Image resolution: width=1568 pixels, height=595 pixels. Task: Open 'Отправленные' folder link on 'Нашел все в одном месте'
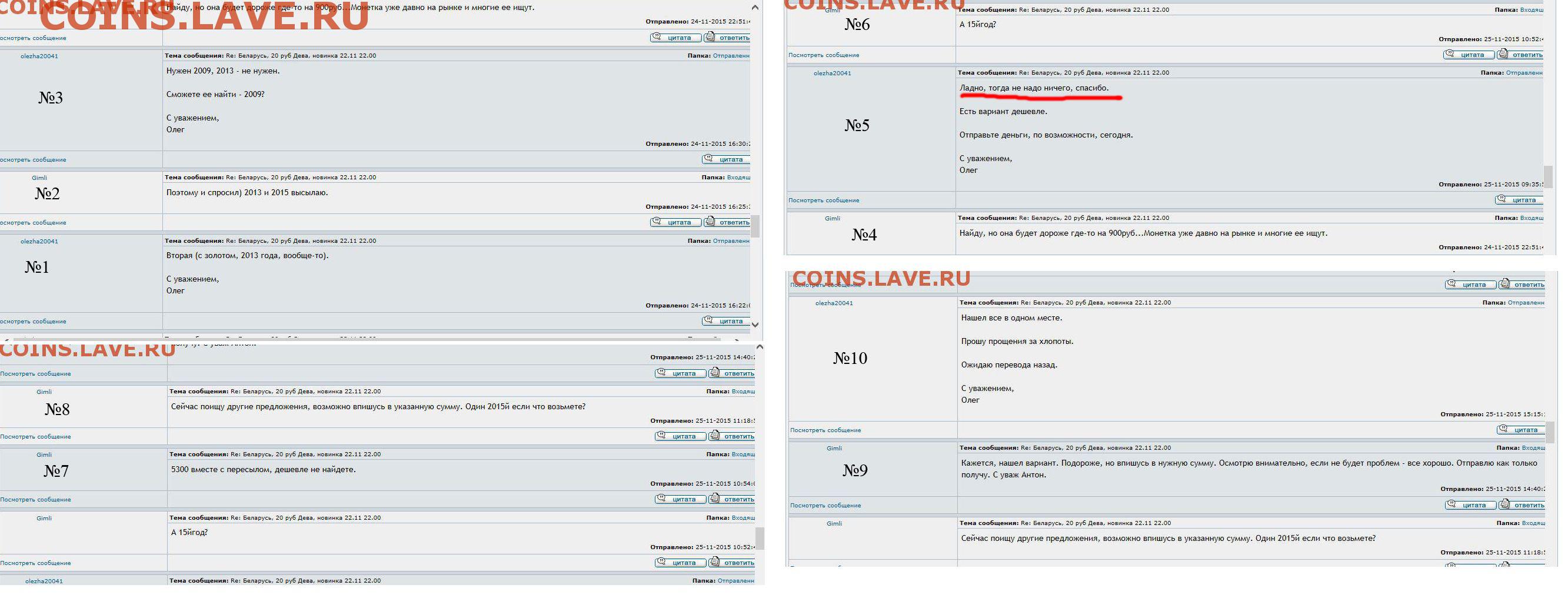click(x=1527, y=303)
